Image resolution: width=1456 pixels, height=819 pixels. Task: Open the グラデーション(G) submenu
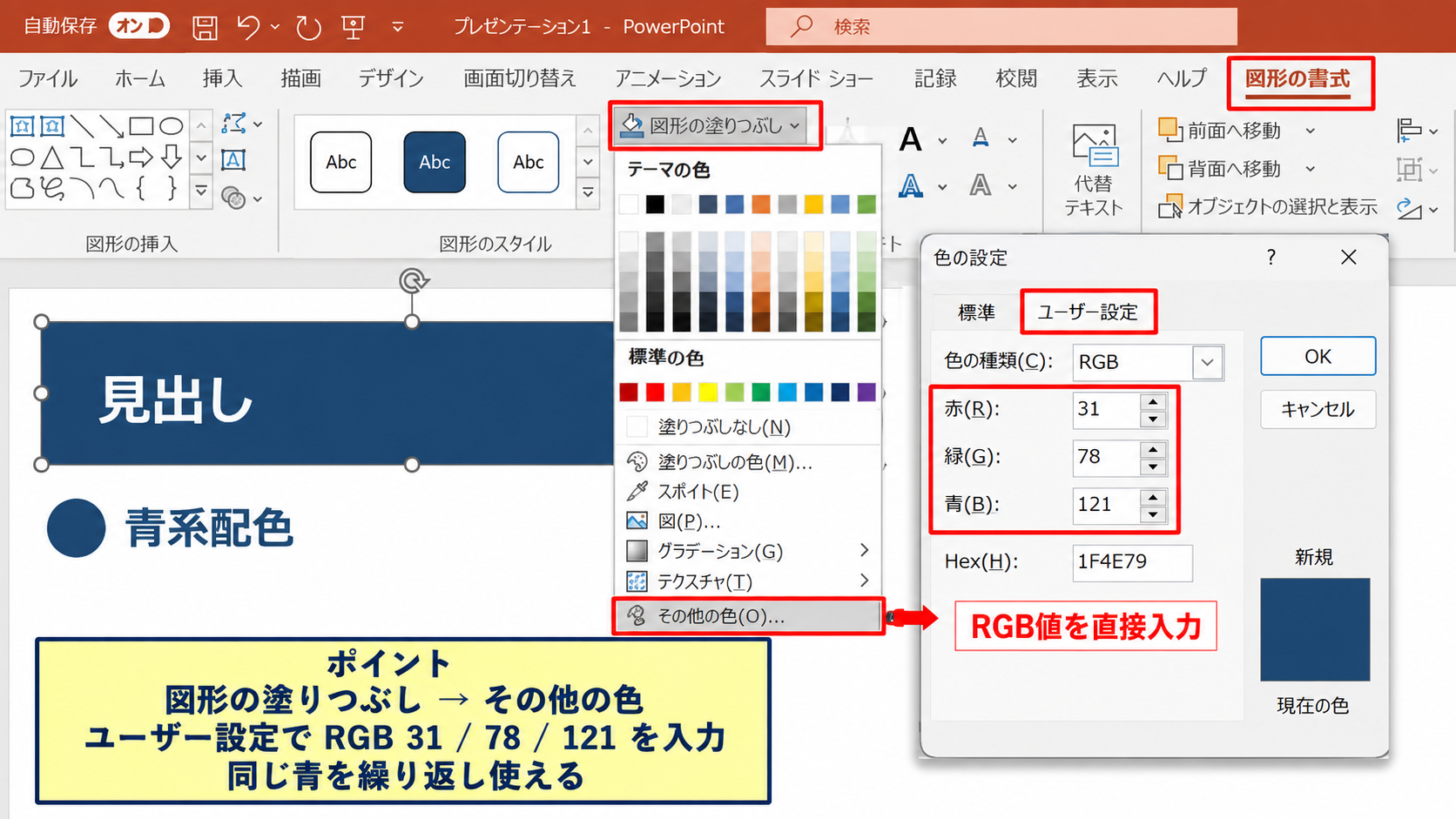pyautogui.click(x=749, y=551)
